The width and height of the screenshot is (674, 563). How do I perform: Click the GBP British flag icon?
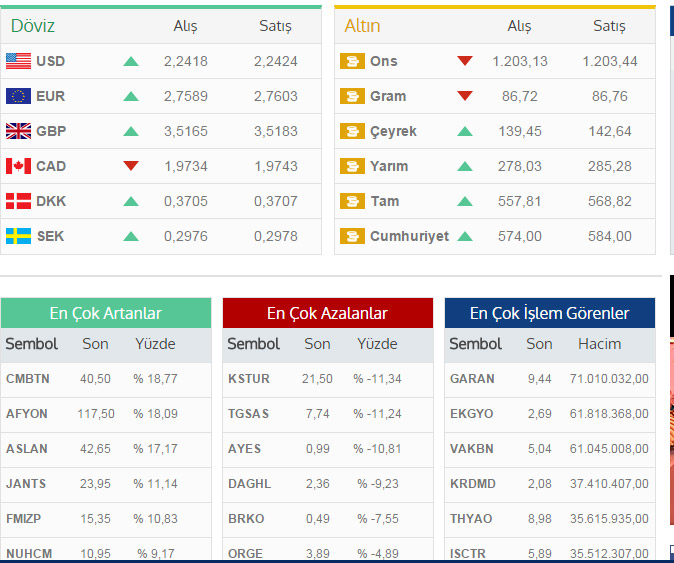click(18, 131)
